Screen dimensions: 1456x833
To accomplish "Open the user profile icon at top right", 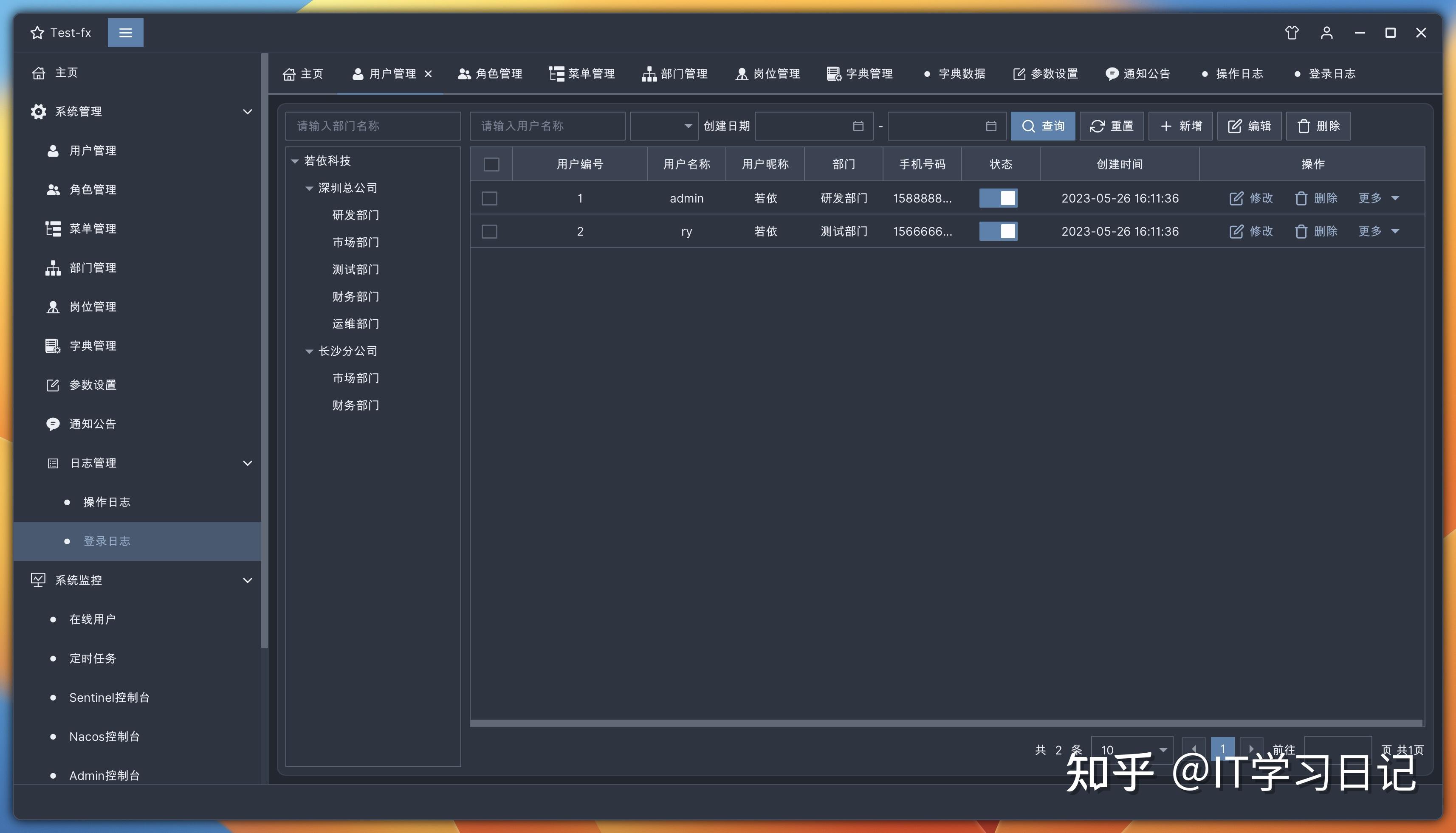I will tap(1326, 33).
